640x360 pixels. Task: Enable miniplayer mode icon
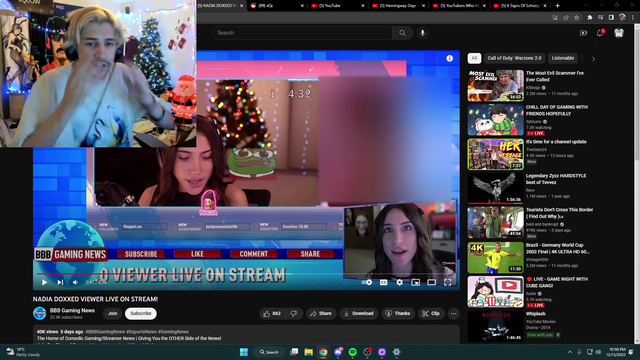coord(416,282)
